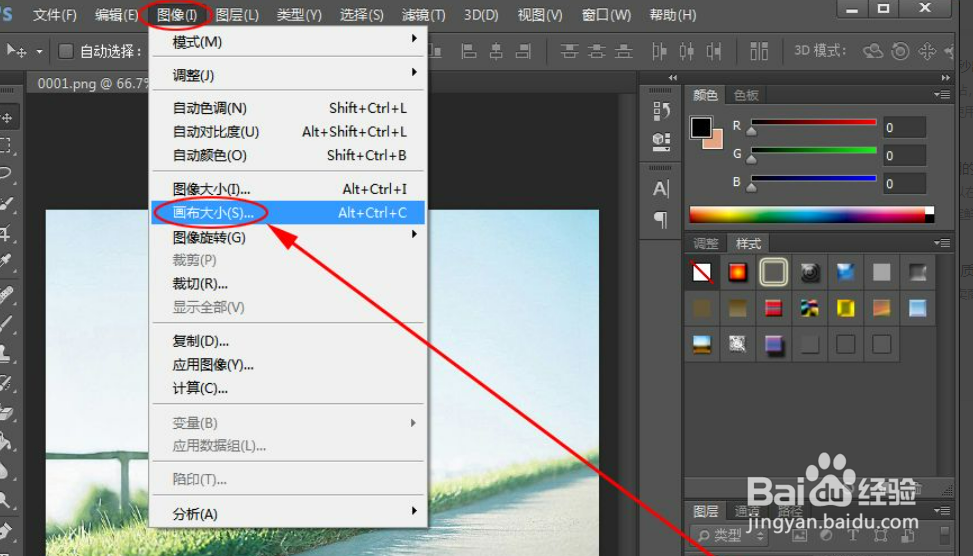
Task: Choose 计算(C)... menu entry
Action: [x=288, y=388]
